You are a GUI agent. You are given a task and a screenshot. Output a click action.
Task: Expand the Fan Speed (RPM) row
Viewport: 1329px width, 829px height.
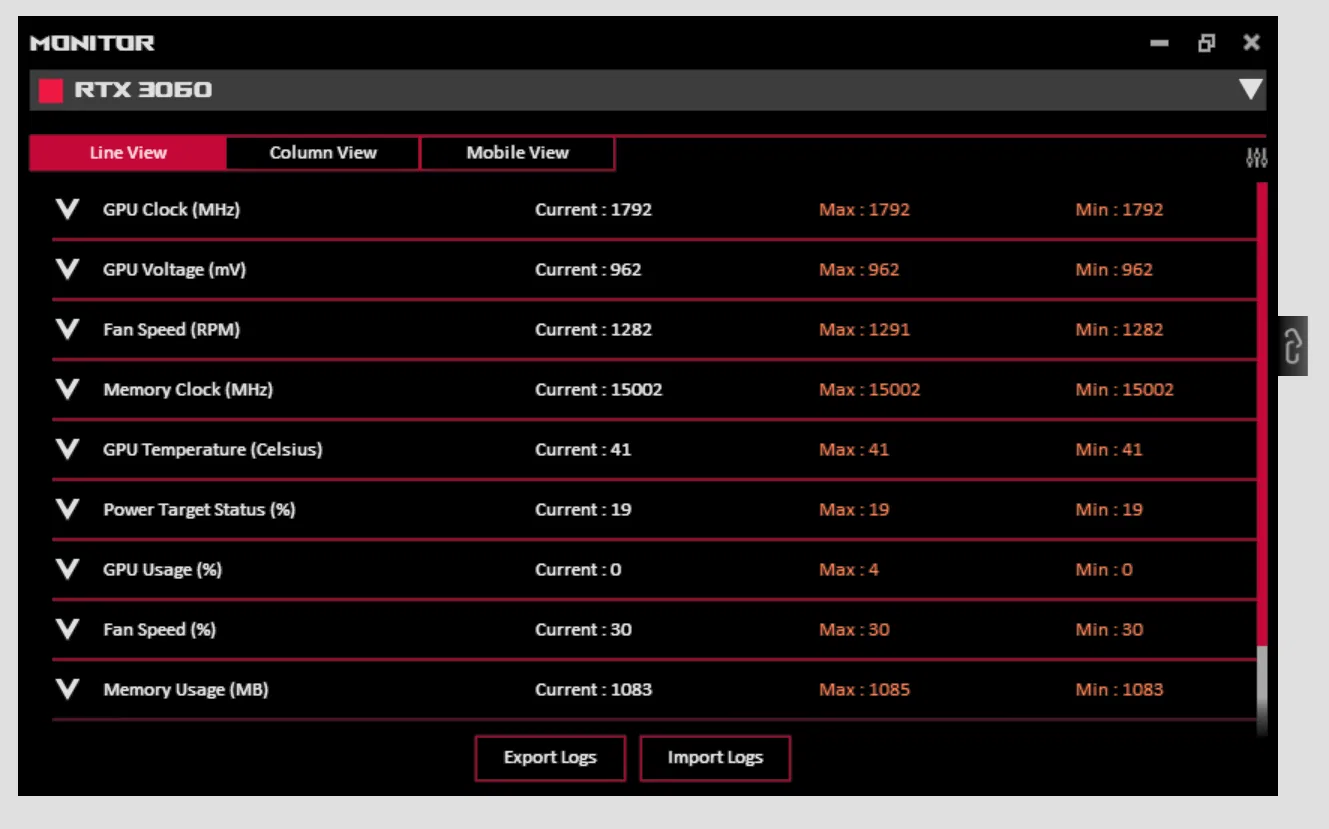click(67, 329)
